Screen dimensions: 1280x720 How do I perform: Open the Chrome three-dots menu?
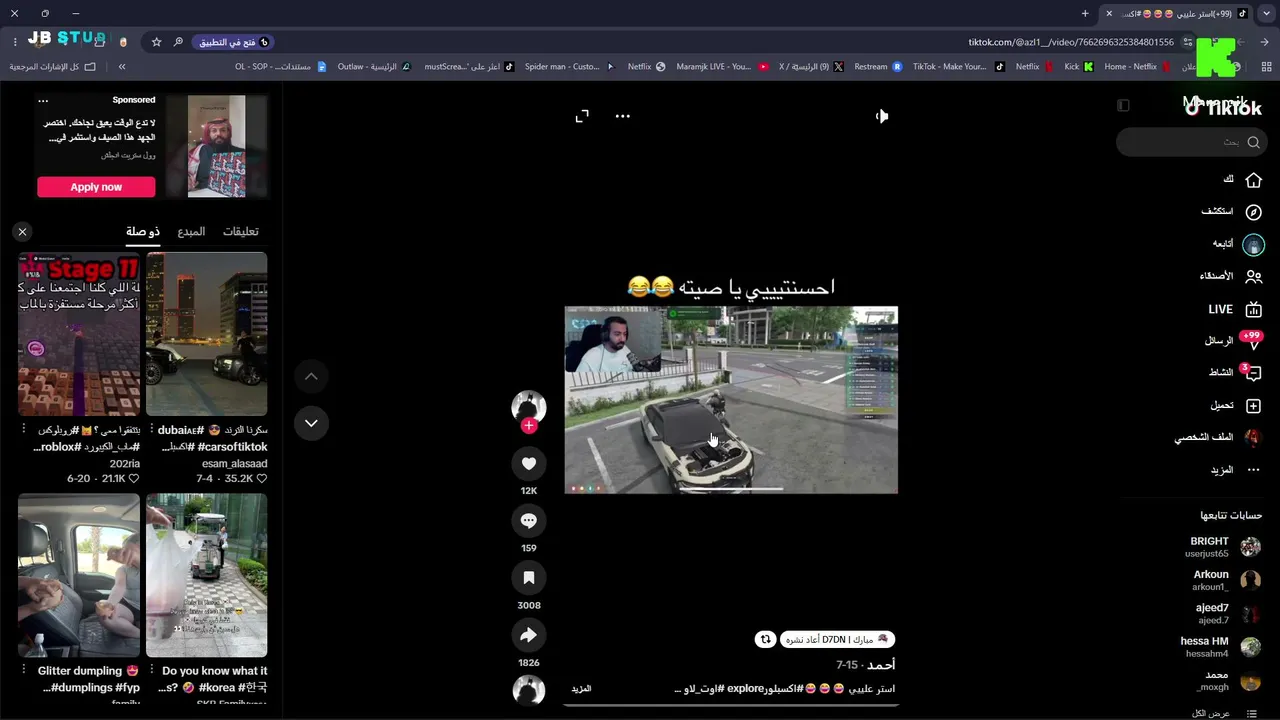15,42
